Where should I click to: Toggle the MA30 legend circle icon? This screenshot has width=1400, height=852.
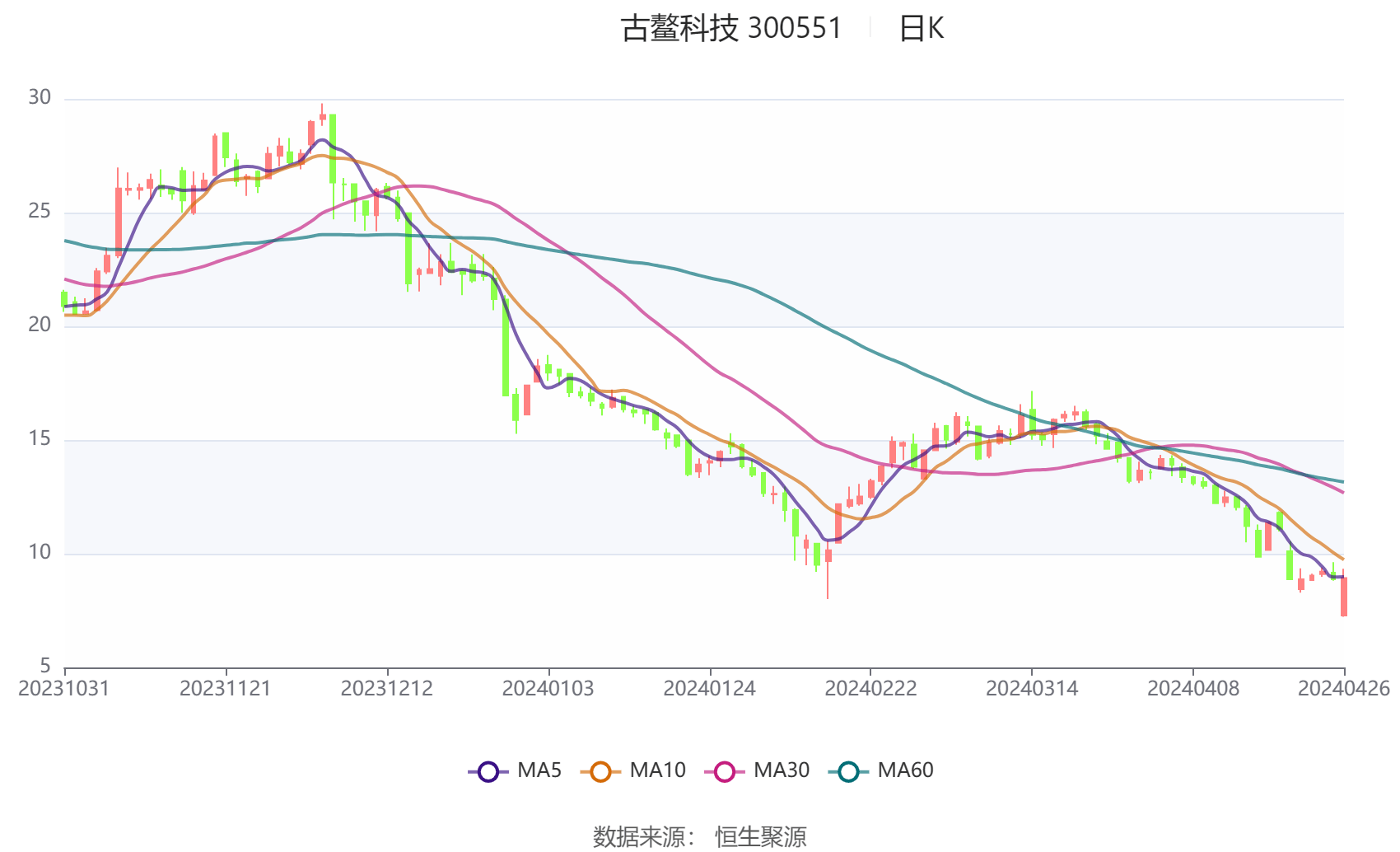pyautogui.click(x=725, y=772)
